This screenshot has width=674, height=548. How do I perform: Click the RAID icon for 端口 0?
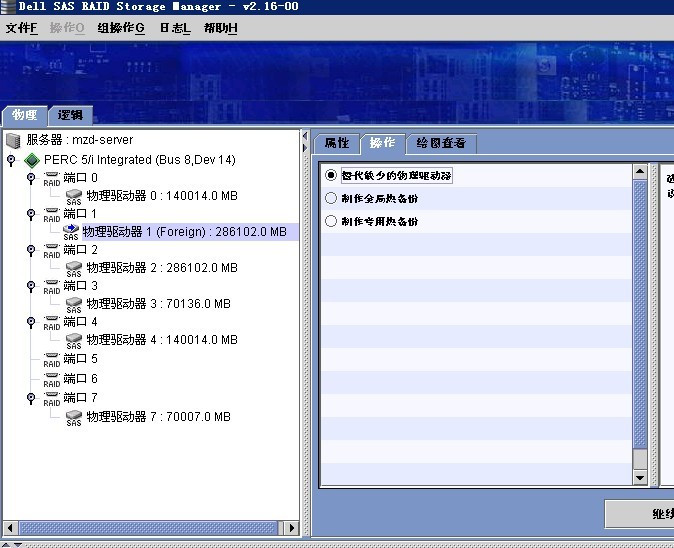pos(52,179)
